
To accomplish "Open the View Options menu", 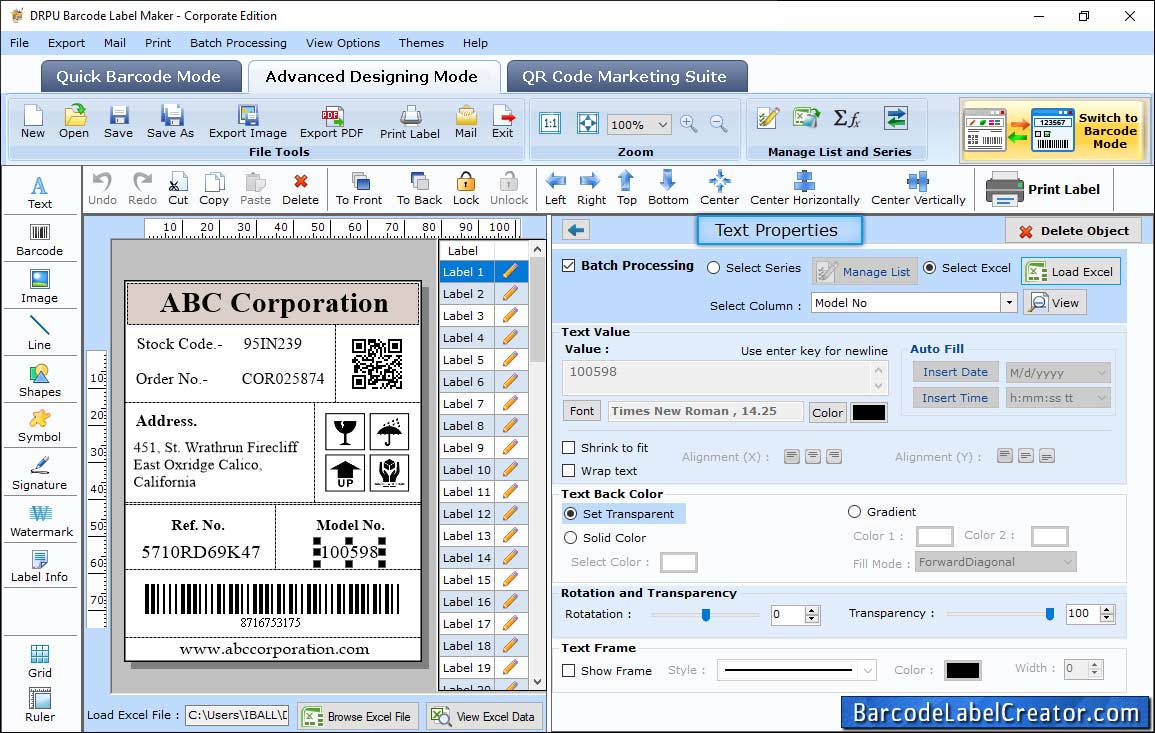I will (343, 43).
